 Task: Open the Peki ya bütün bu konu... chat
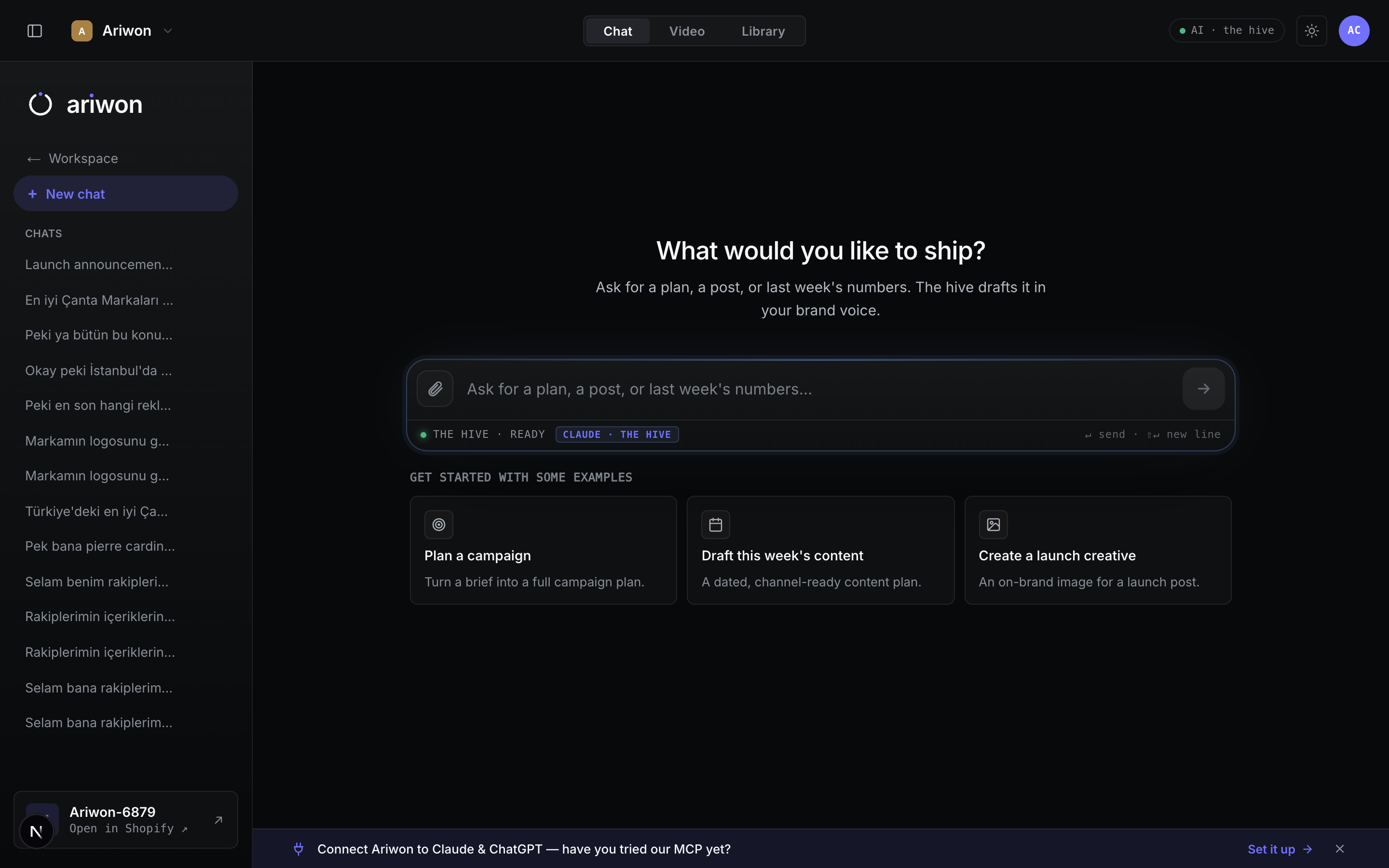99,335
